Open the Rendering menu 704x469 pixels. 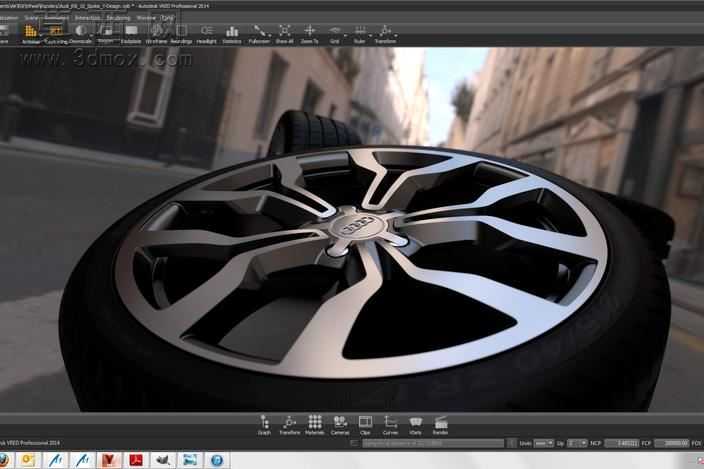(119, 18)
